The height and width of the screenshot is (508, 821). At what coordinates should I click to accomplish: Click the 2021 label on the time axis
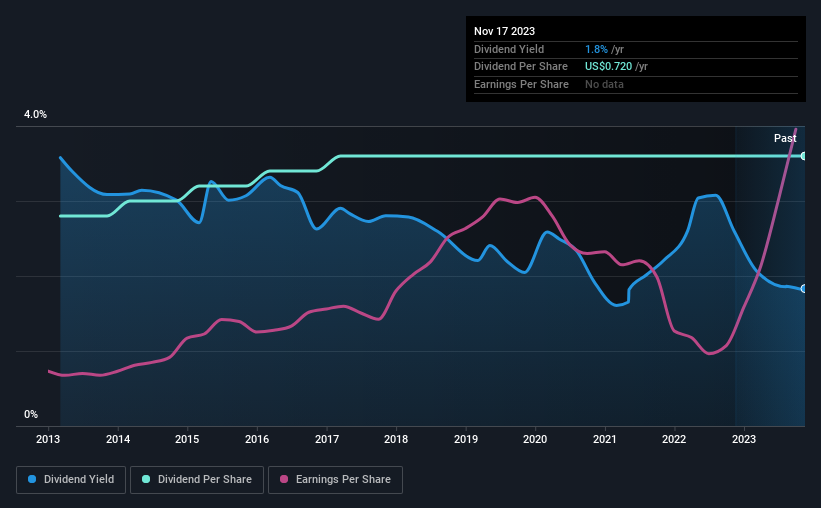(605, 439)
